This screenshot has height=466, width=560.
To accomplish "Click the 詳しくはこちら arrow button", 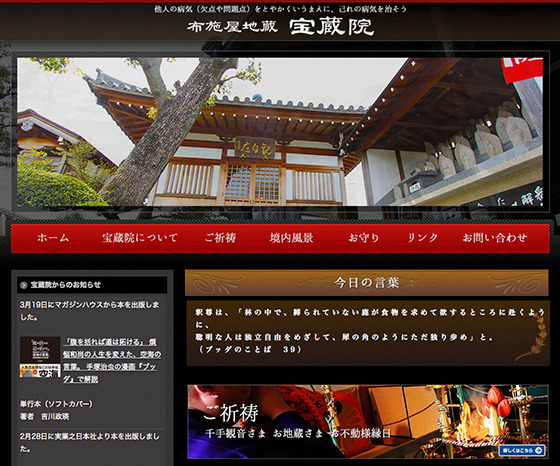I will tap(522, 450).
